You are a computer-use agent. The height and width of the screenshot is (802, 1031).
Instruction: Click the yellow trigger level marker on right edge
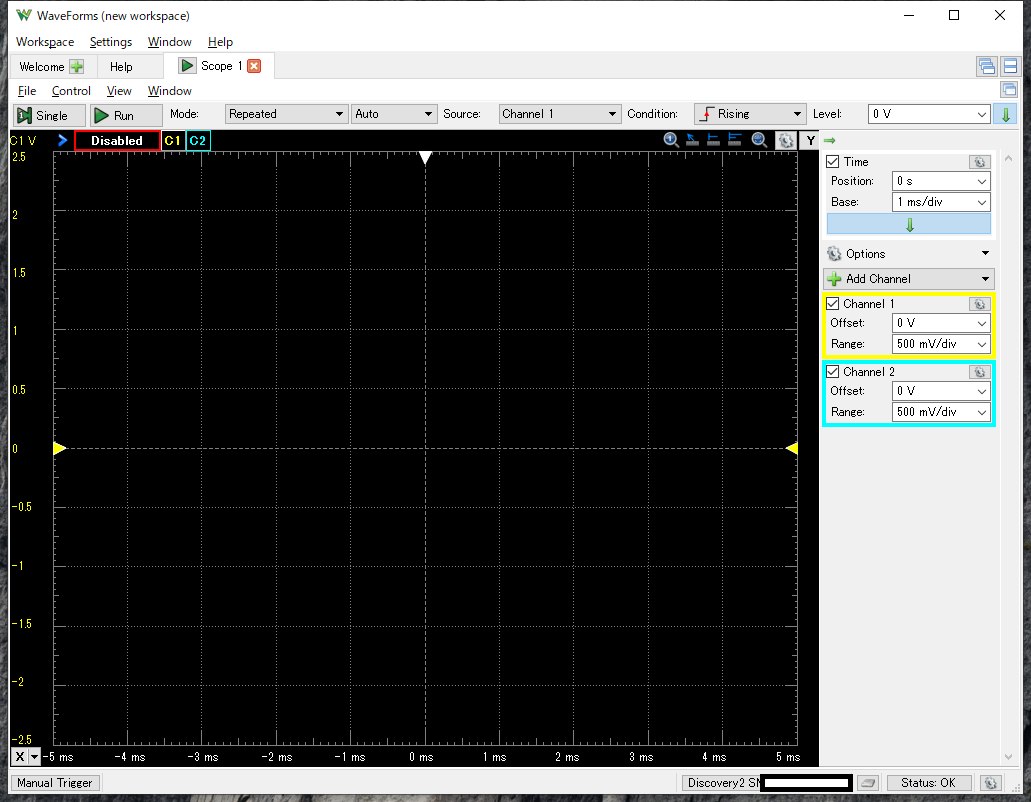click(792, 448)
